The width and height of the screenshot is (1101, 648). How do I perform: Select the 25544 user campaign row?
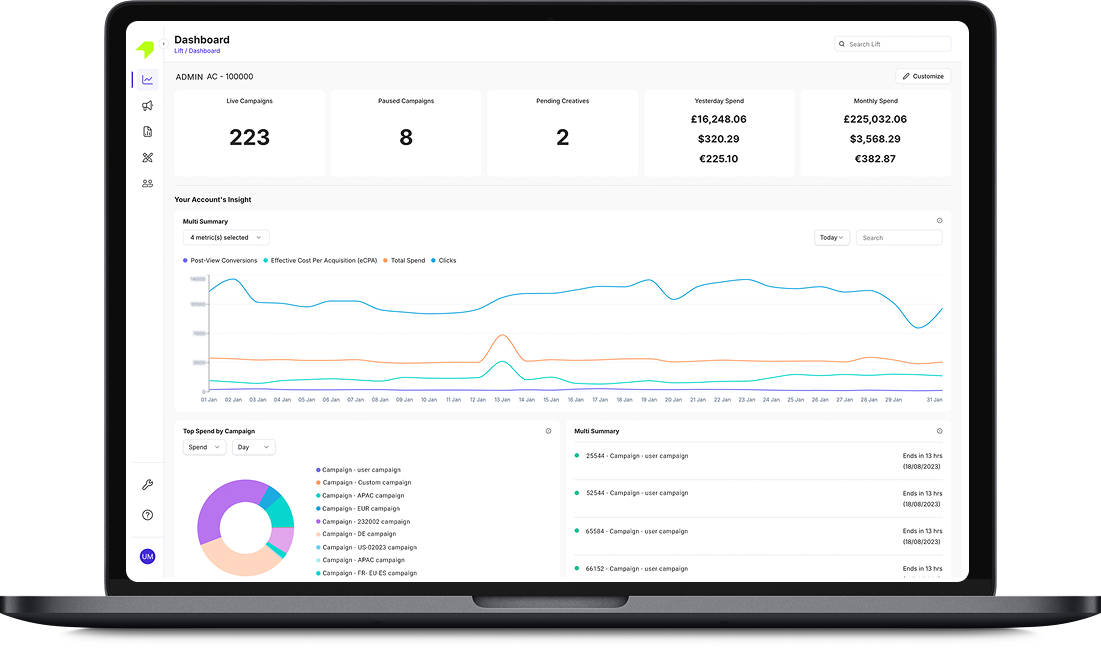(650, 456)
